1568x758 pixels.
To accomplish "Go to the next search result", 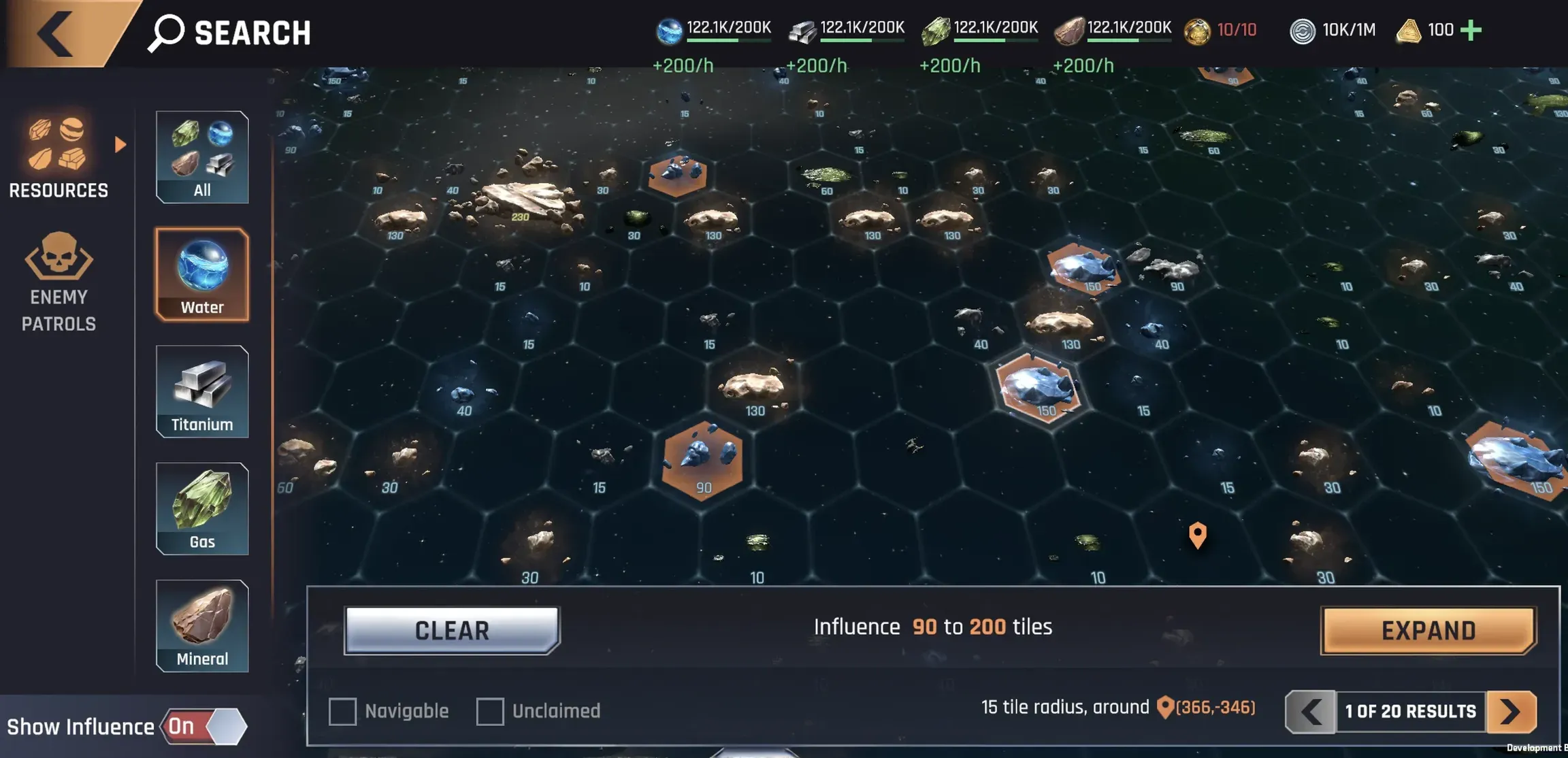I will pyautogui.click(x=1512, y=712).
